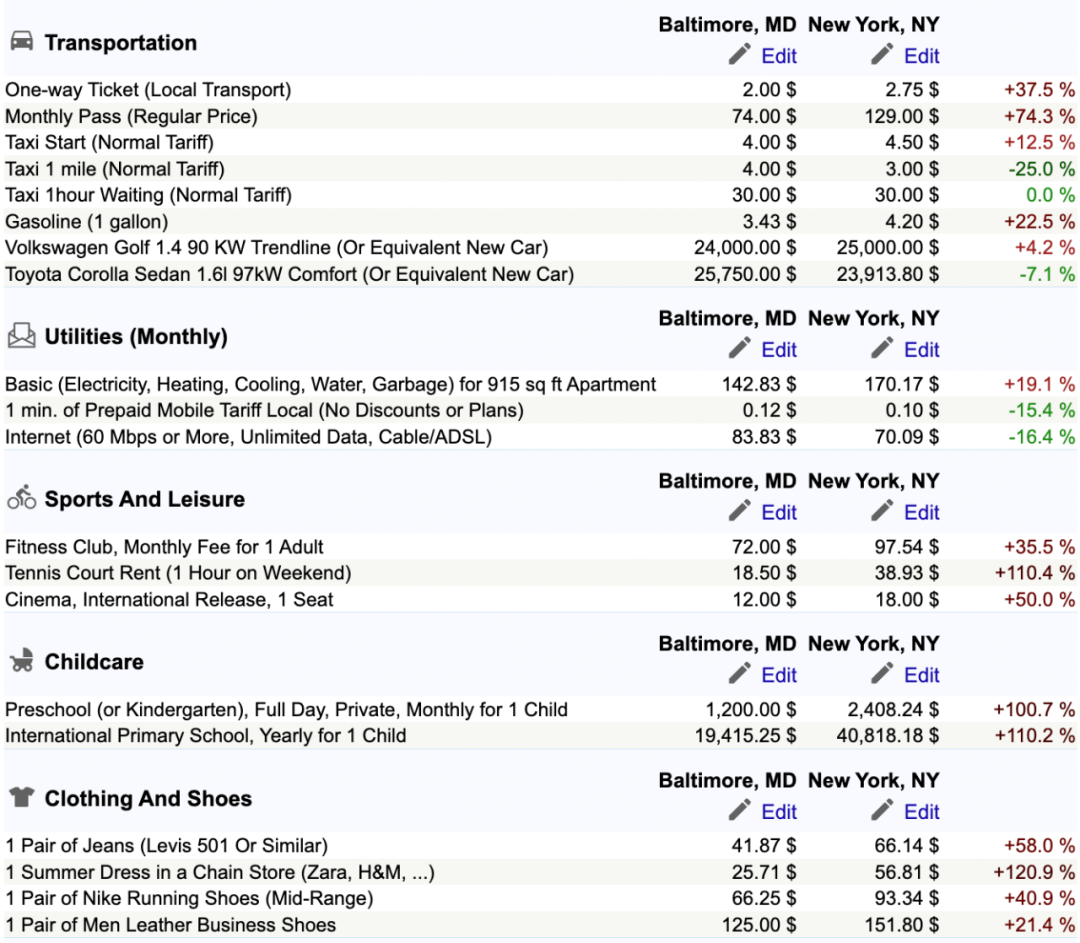Click the "Taxi Start (Normal Tariff)" row label
Screen dimensions: 1080x943
tap(109, 143)
